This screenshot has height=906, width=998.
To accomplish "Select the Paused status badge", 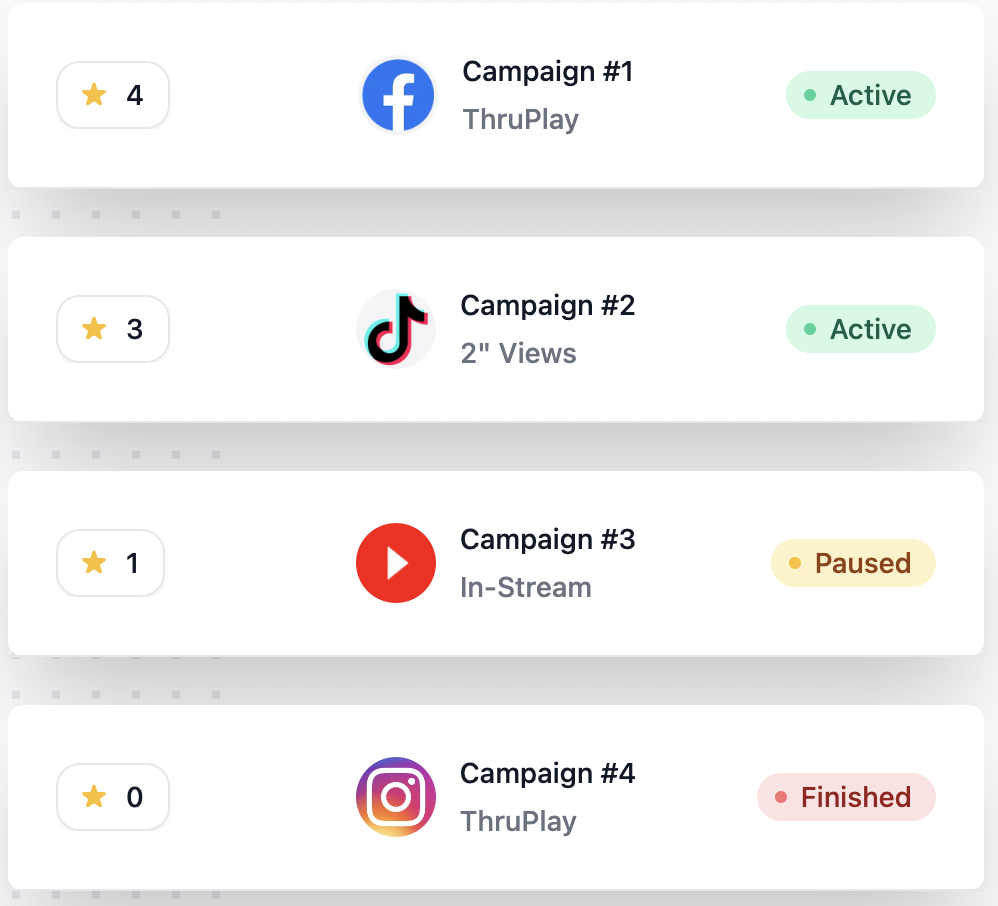I will coord(853,563).
